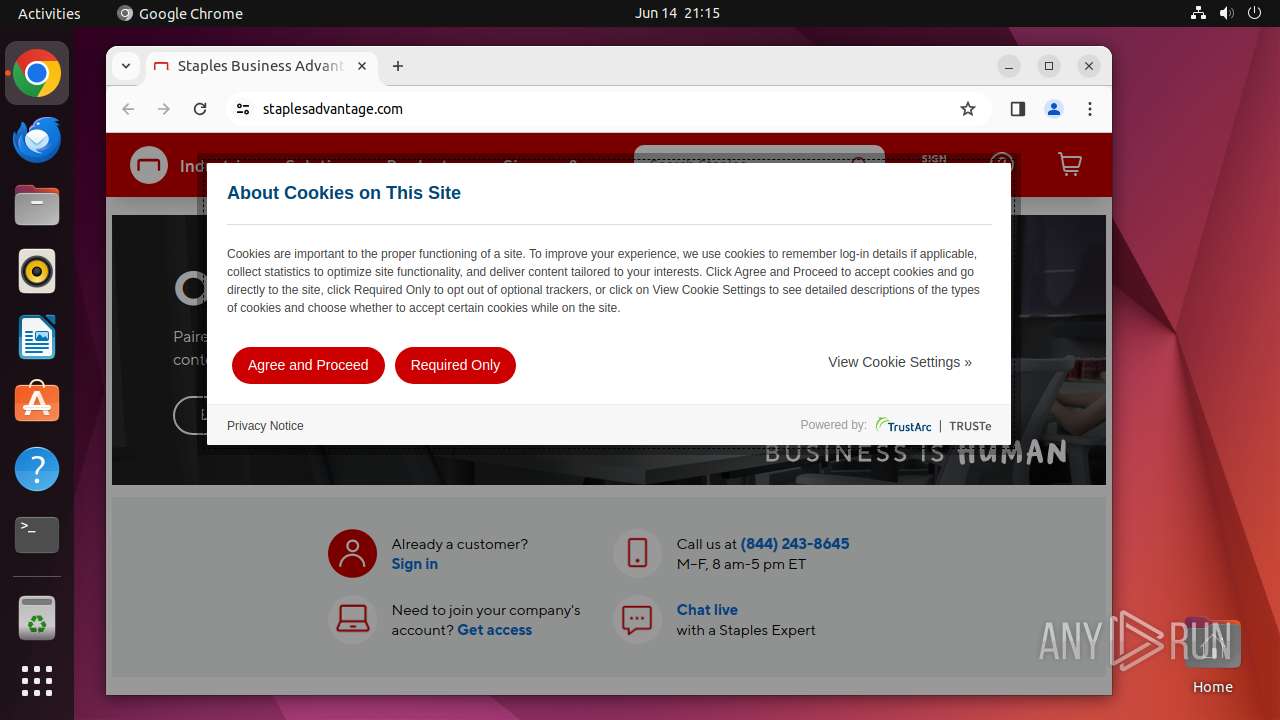
Task: Click the Staples logo icon
Action: (149, 165)
